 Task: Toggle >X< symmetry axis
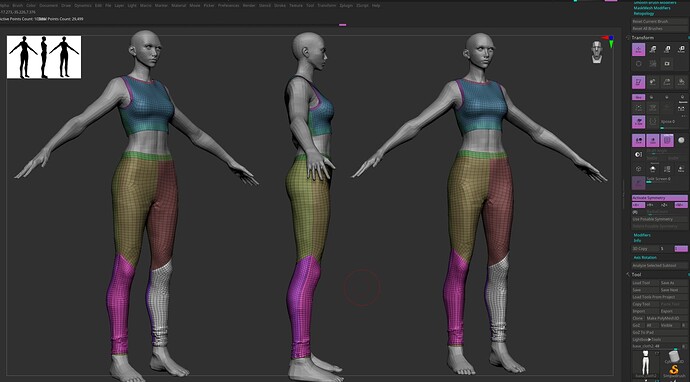point(639,205)
